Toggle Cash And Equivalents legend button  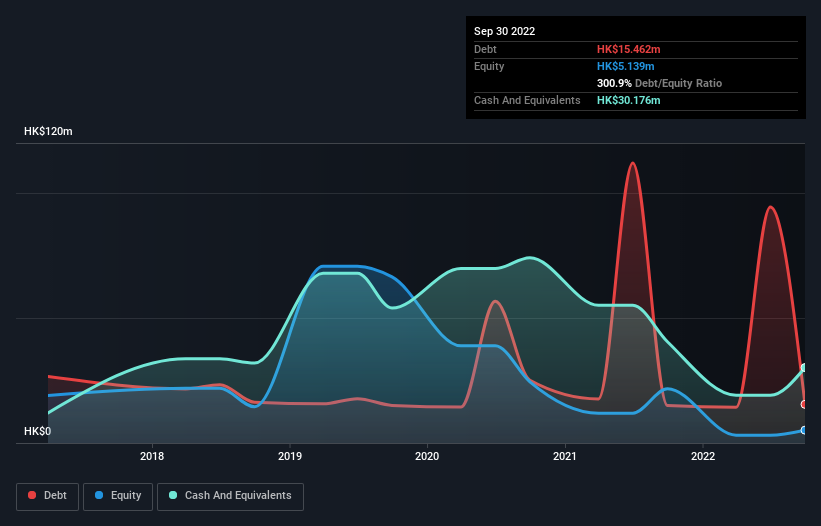pos(230,496)
